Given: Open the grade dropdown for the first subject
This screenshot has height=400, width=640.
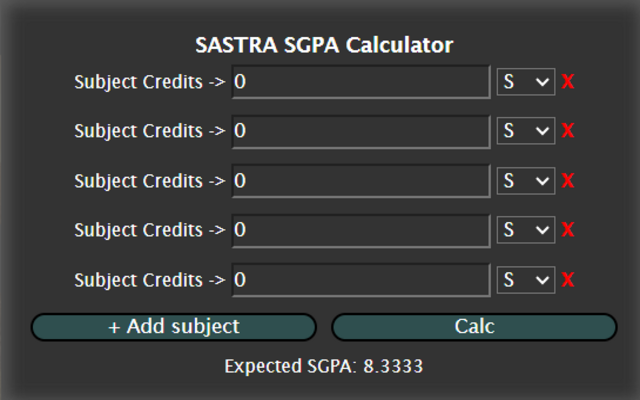Looking at the screenshot, I should [526, 82].
